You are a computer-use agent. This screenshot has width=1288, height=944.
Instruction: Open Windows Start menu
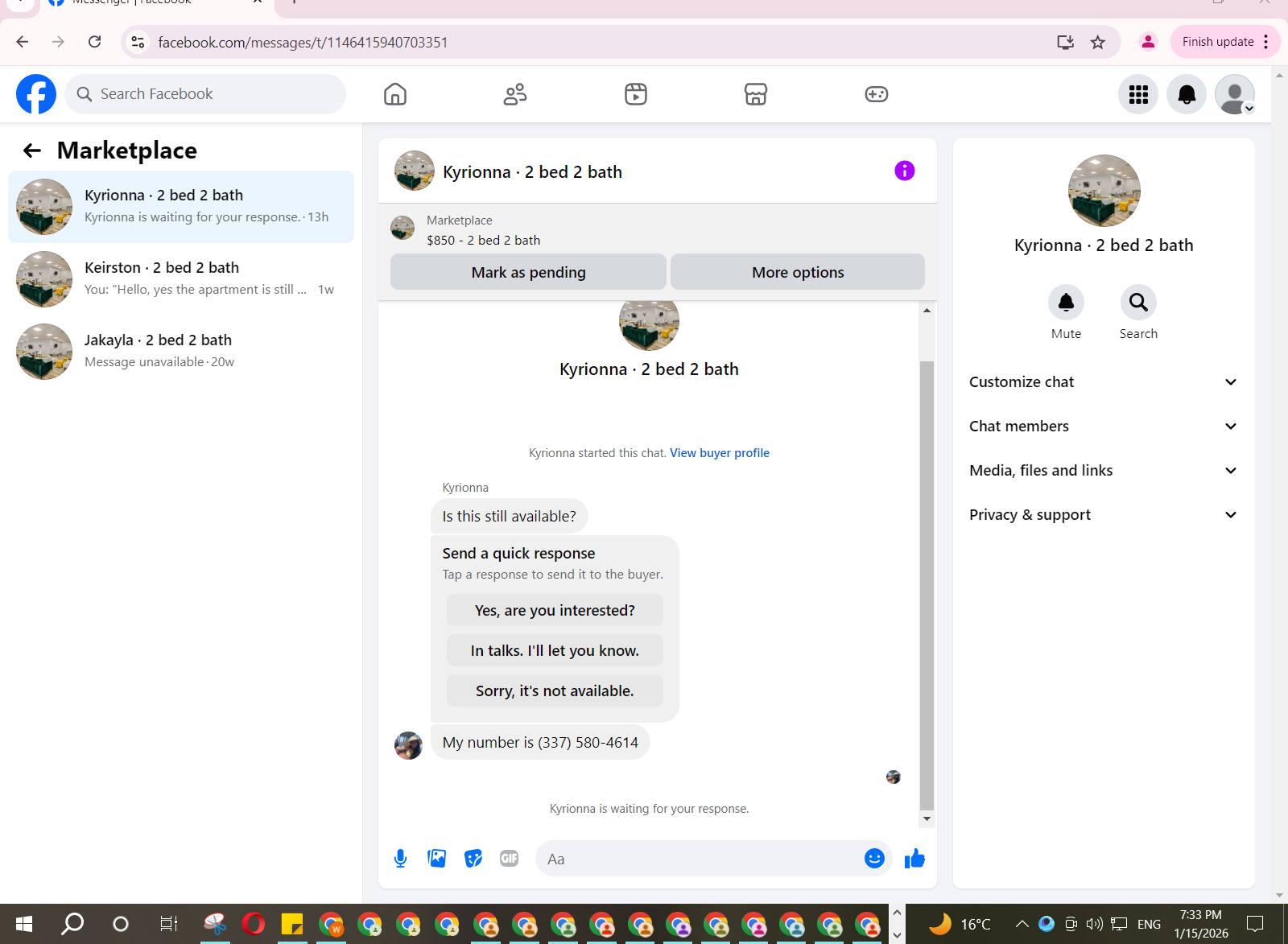tap(24, 924)
